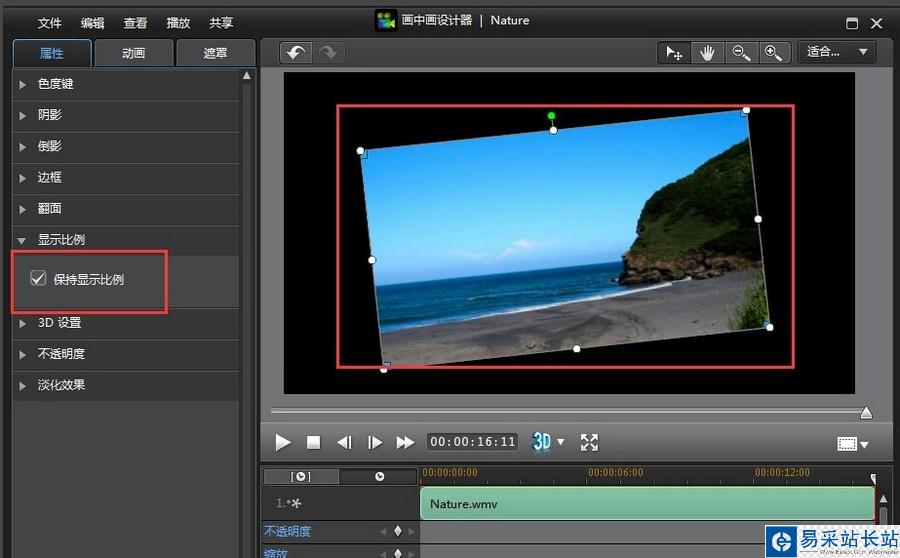Toggle the 不透明度 keyframe diamond
The height and width of the screenshot is (558, 900).
(x=397, y=532)
